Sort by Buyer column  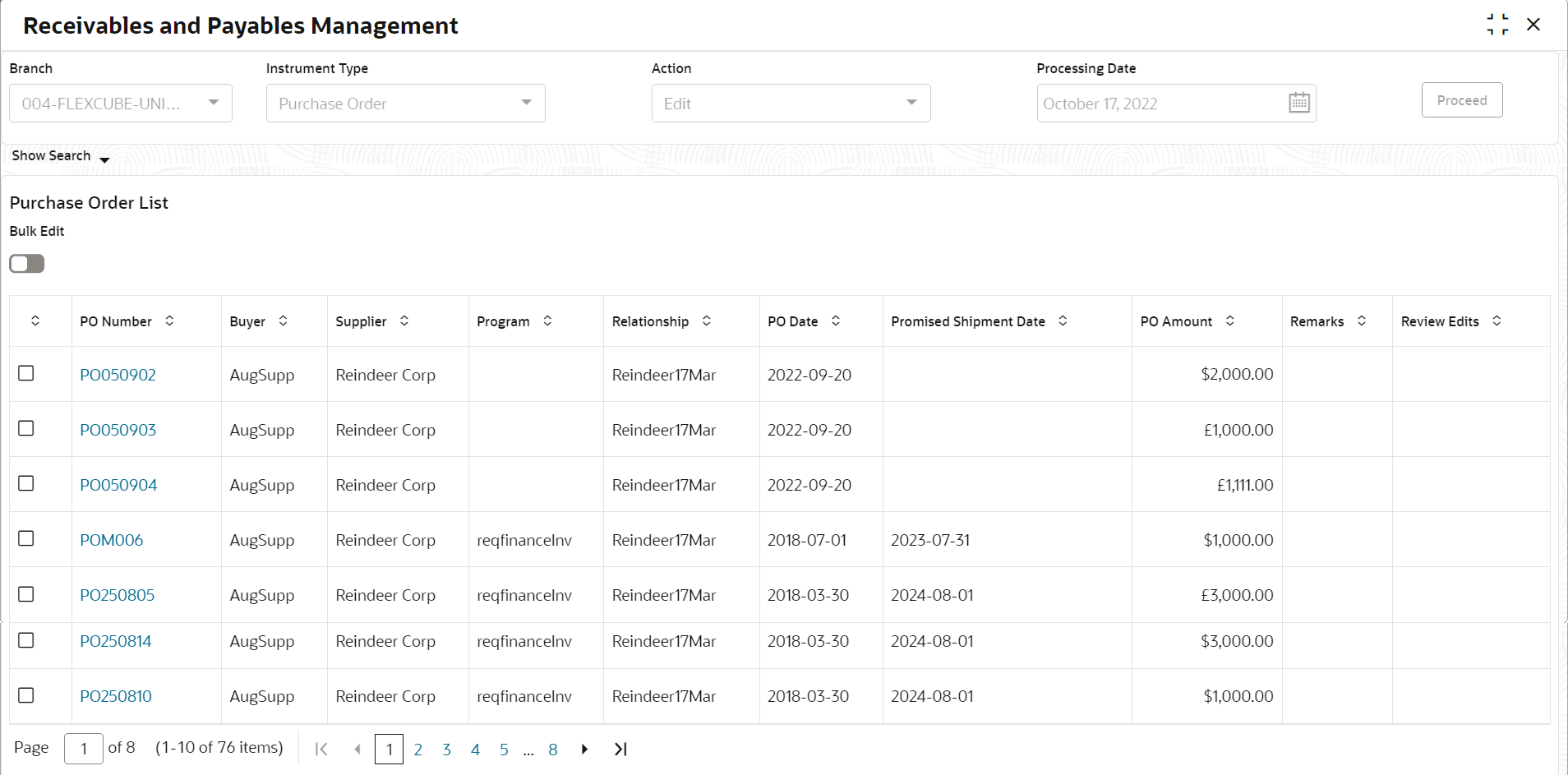click(x=283, y=321)
